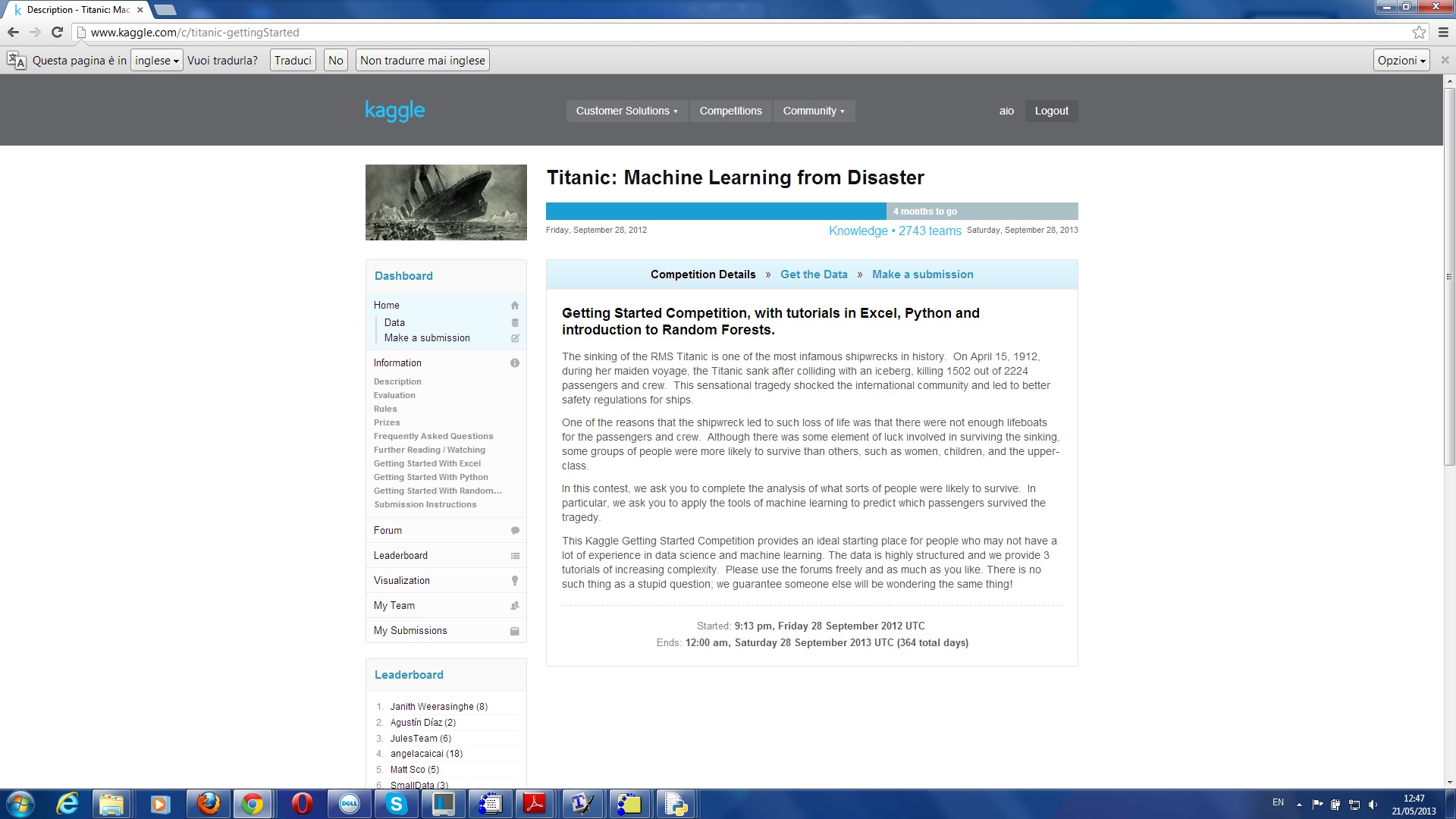Click the Home item in Dashboard
Screen dimensions: 1456x819
[446, 306]
